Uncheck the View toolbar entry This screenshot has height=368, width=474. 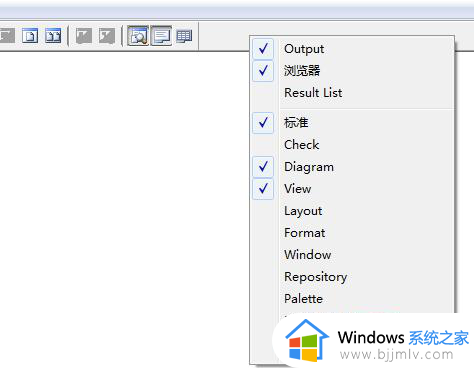click(353, 189)
